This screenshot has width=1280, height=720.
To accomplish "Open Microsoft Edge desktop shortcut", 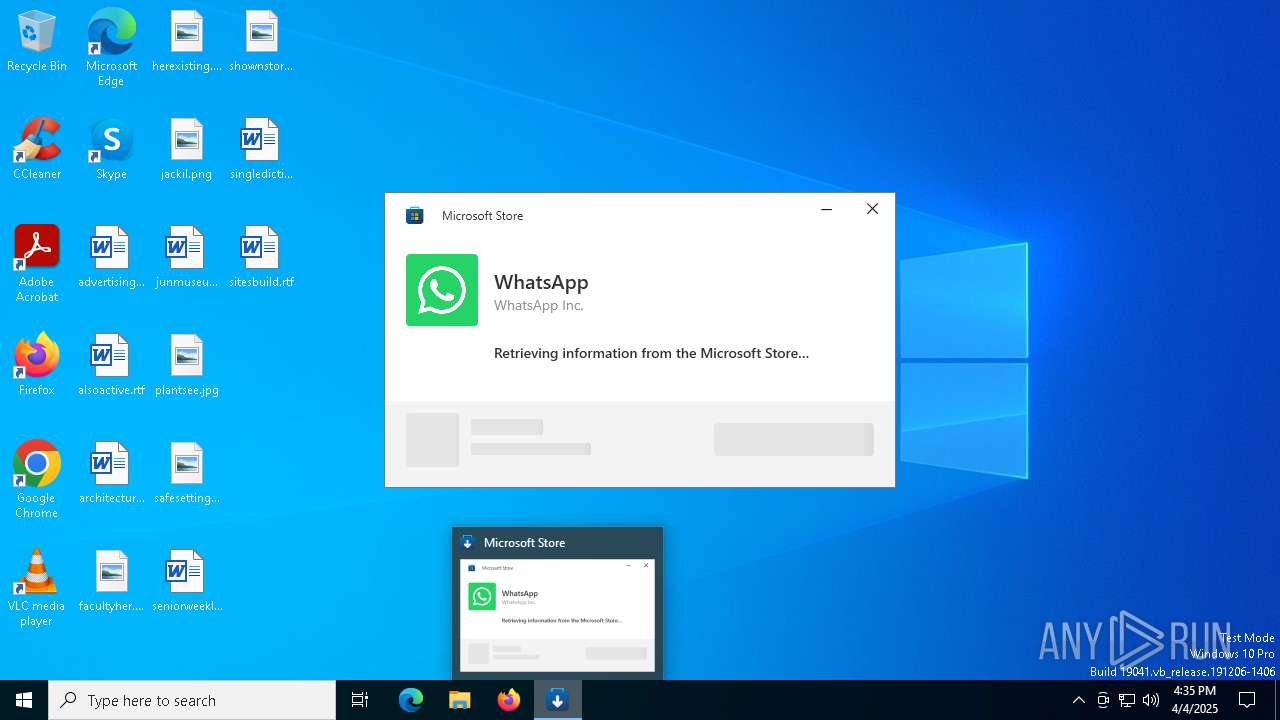I will click(111, 48).
